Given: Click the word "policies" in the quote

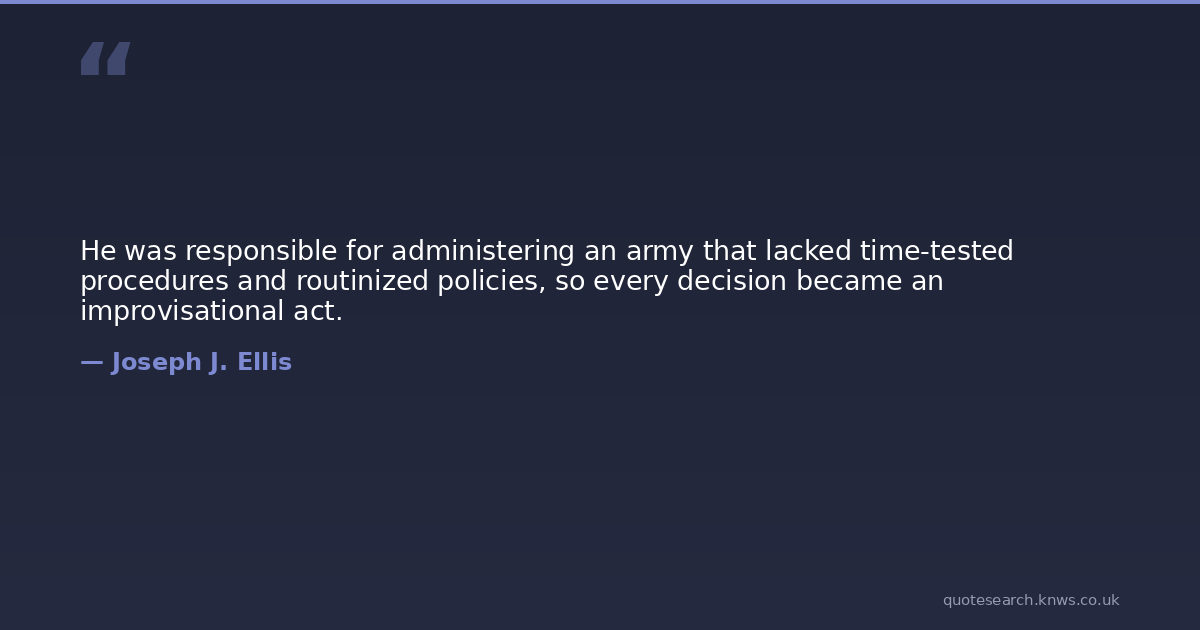Looking at the screenshot, I should click(x=490, y=282).
